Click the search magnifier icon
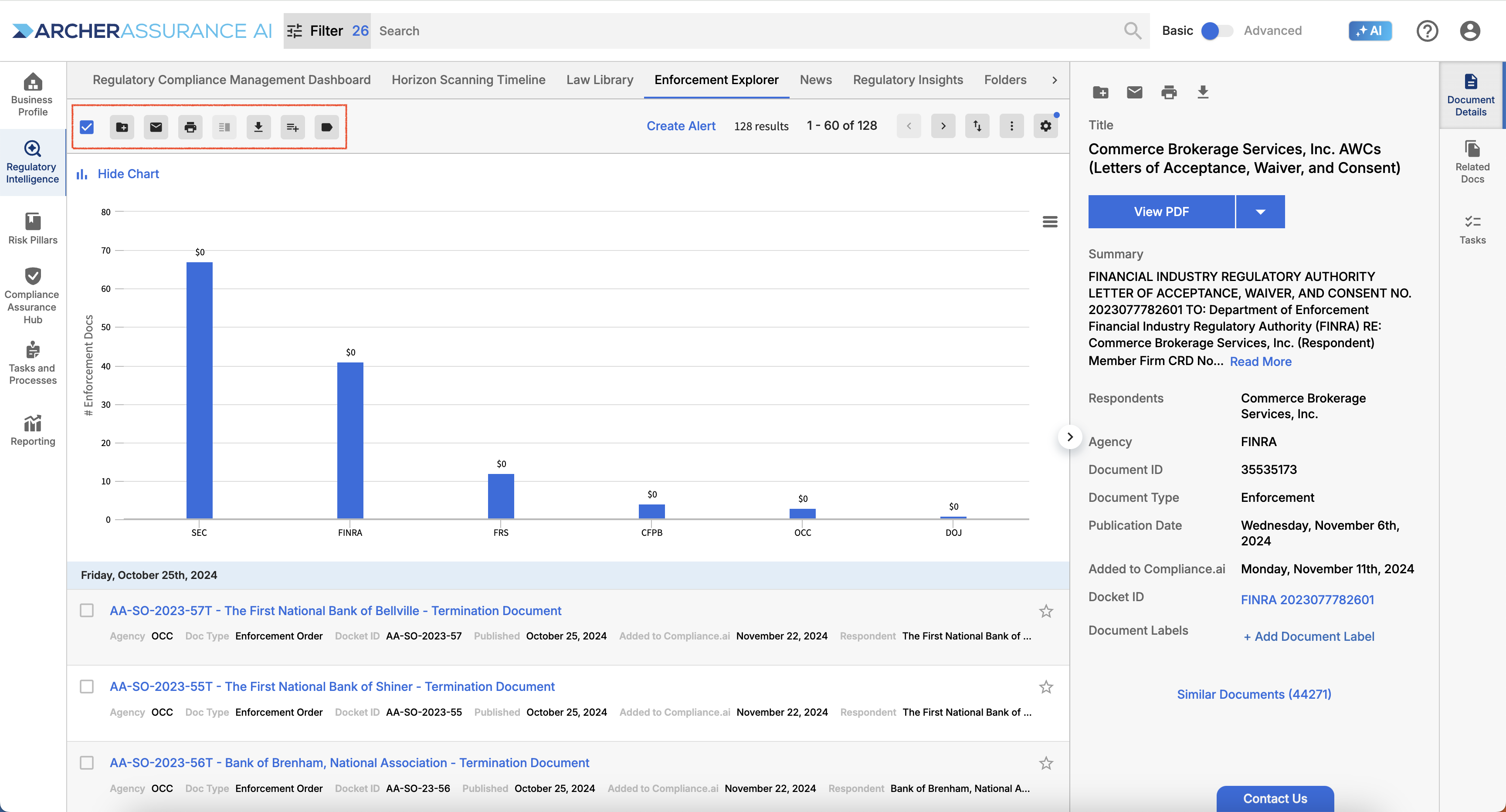The image size is (1506, 812). 1133,31
